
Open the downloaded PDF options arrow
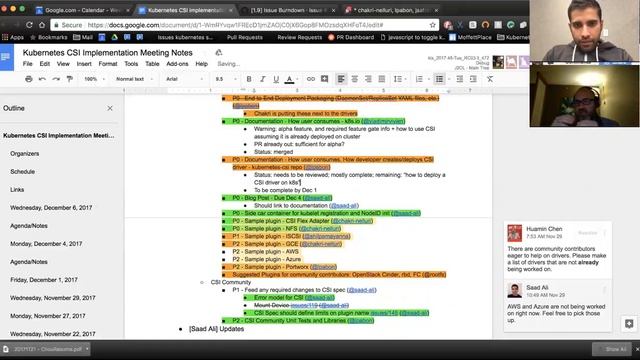click(87, 349)
